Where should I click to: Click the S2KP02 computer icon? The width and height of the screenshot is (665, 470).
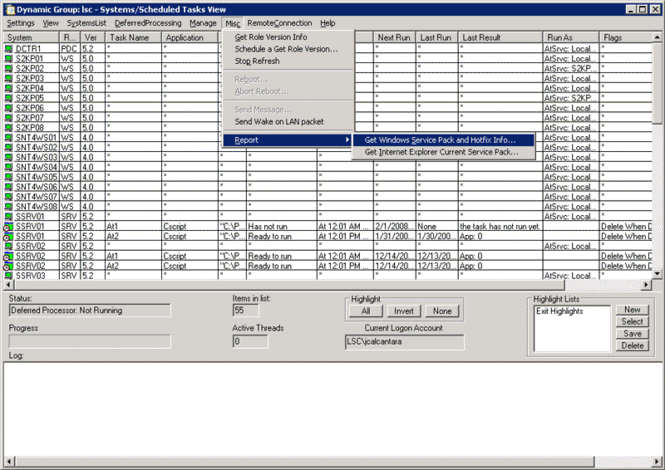coord(8,68)
